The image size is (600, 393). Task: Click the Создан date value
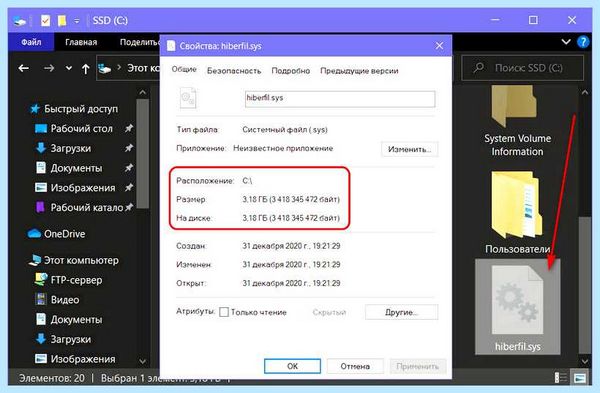click(291, 246)
